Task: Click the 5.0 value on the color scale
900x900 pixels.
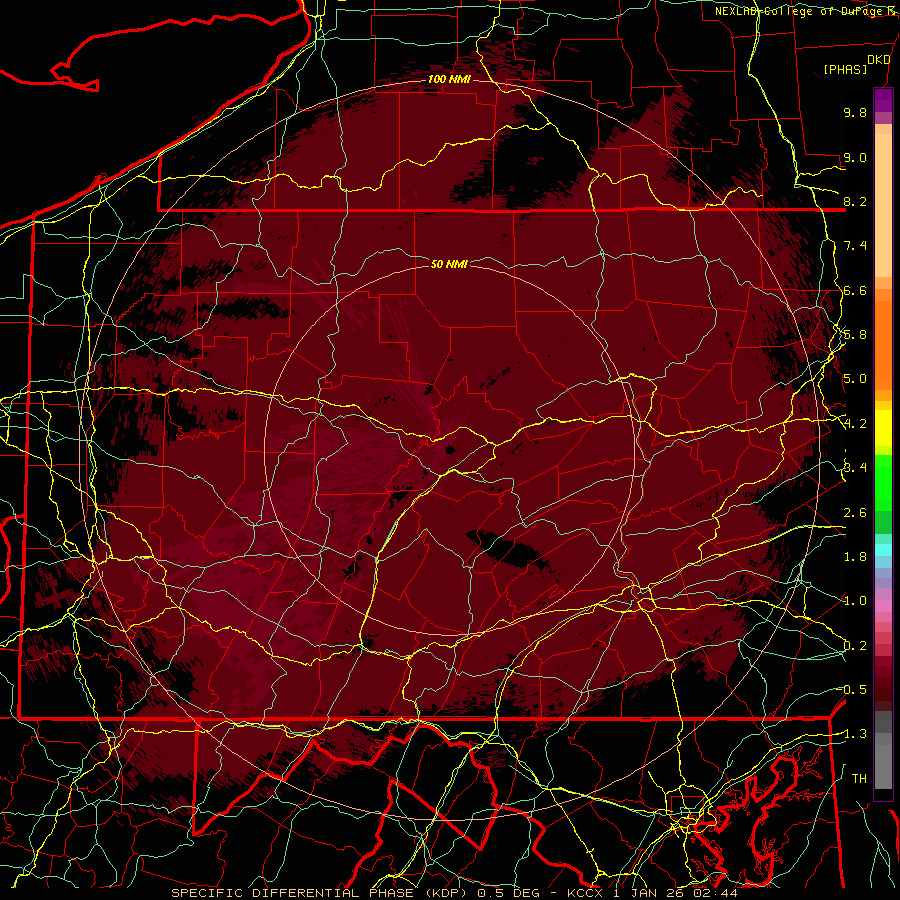Action: coord(855,379)
